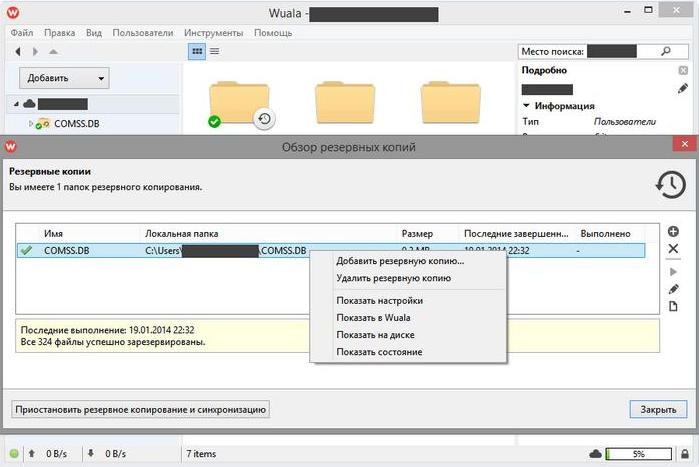Click the Wuala logo in title bar
Image resolution: width=699 pixels, height=467 pixels.
[13, 13]
